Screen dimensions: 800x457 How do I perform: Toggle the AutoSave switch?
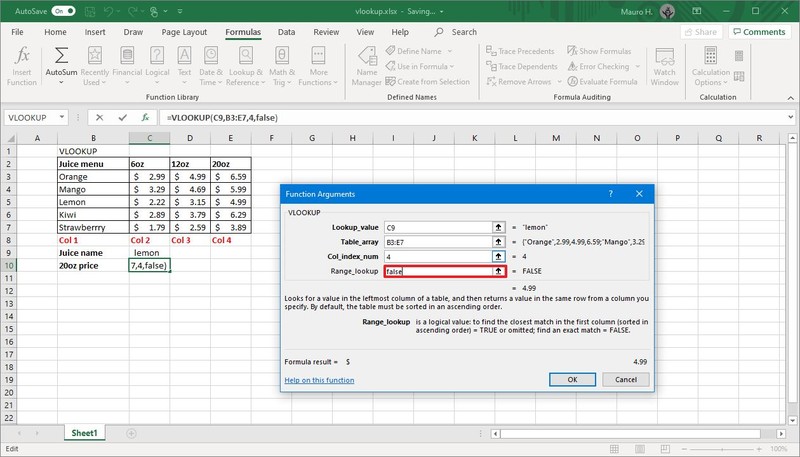click(x=63, y=11)
